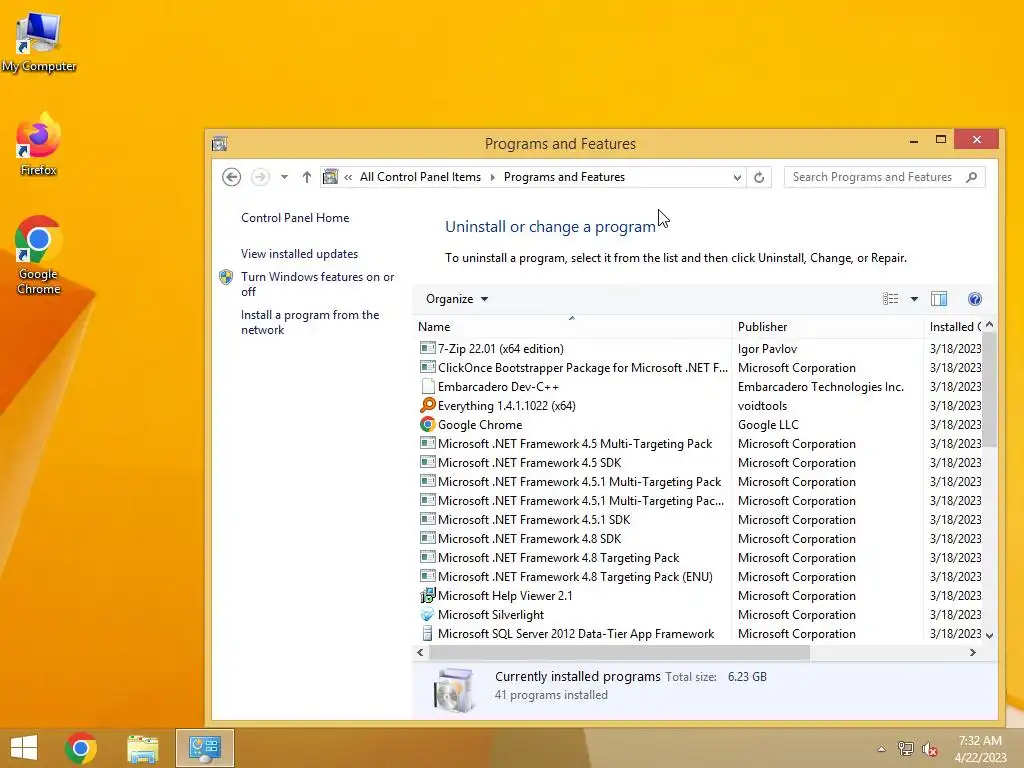Image resolution: width=1024 pixels, height=768 pixels.
Task: Select Microsoft .NET Framework 4.5 Multi-Targeting Pack
Action: [x=699, y=443]
